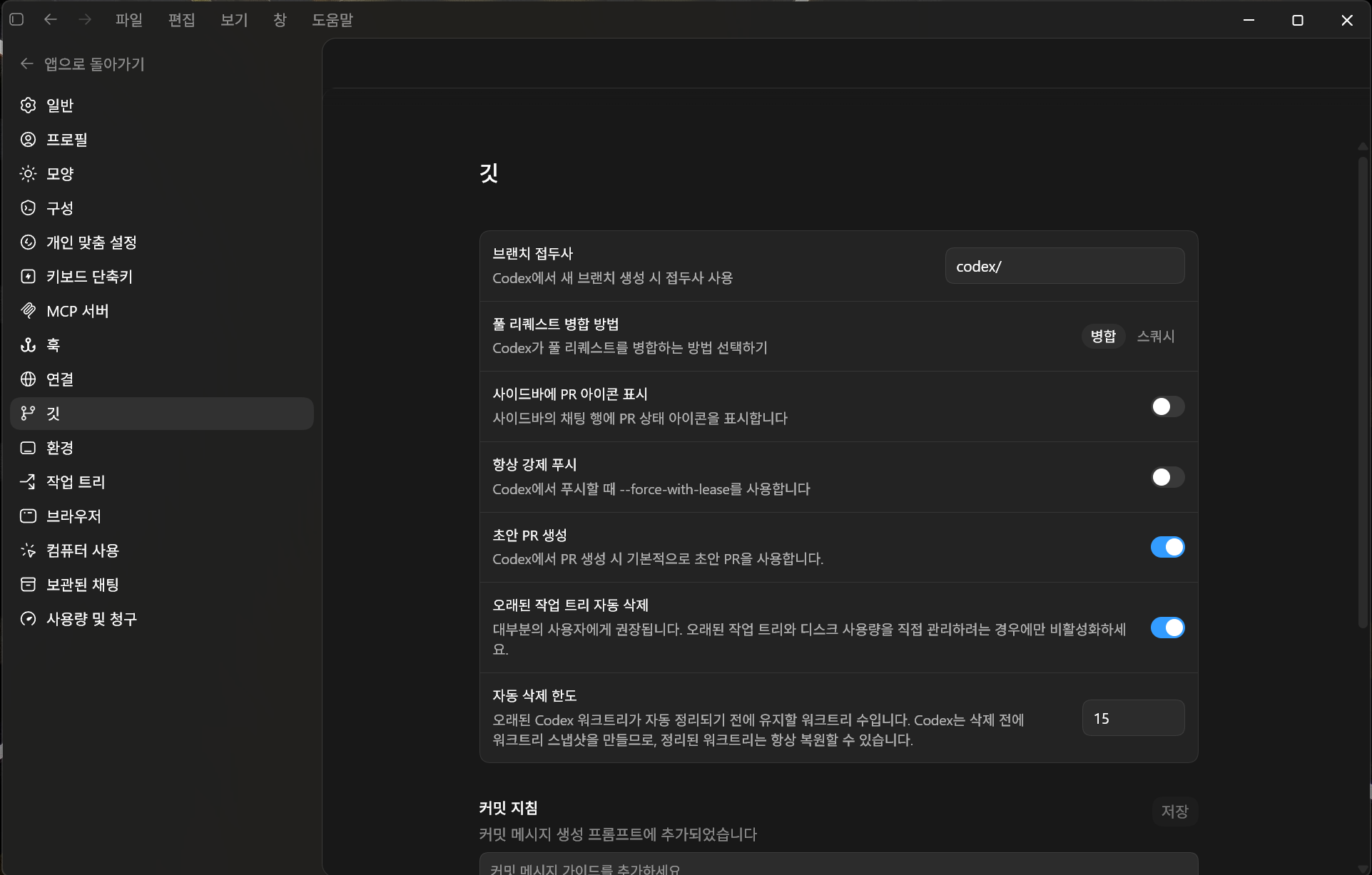Click the 연결 globe icon
The height and width of the screenshot is (875, 1372).
(x=28, y=379)
